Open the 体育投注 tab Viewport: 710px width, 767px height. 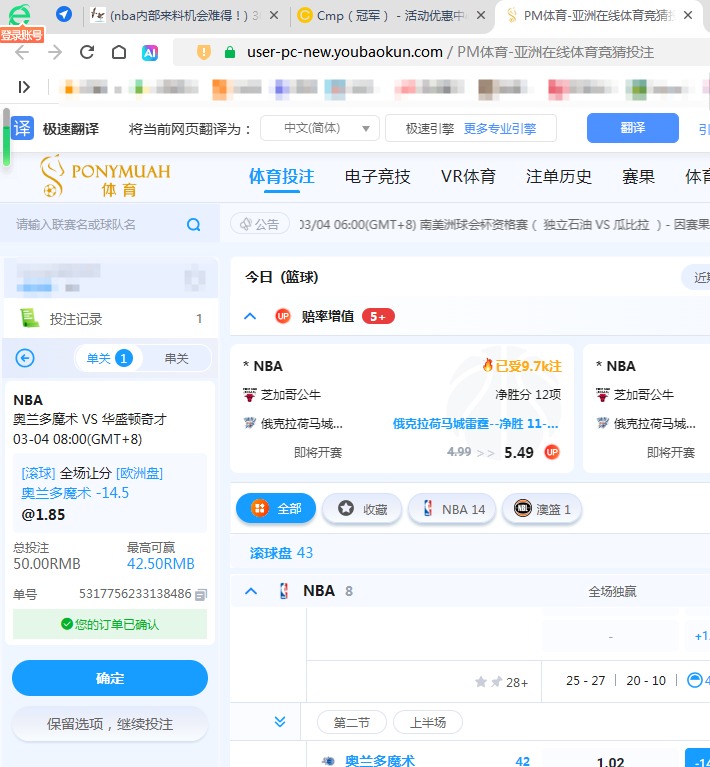(x=281, y=177)
